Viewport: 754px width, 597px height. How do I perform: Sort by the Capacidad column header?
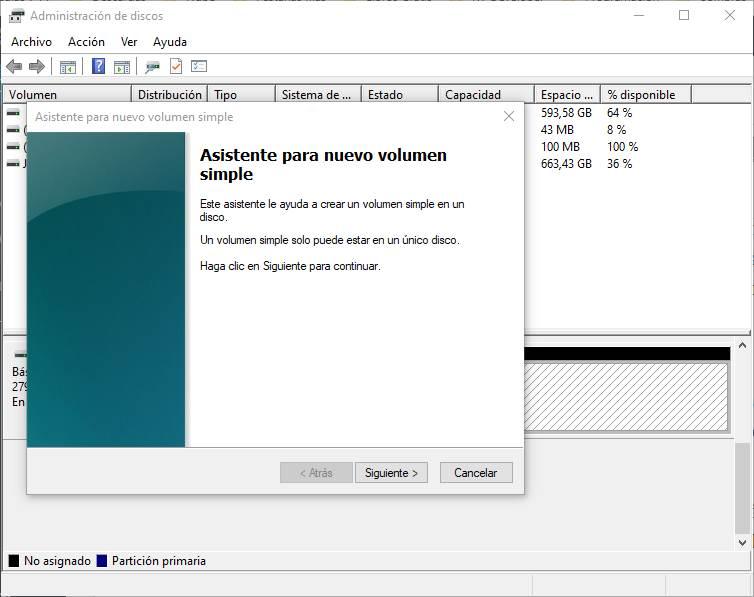(487, 94)
